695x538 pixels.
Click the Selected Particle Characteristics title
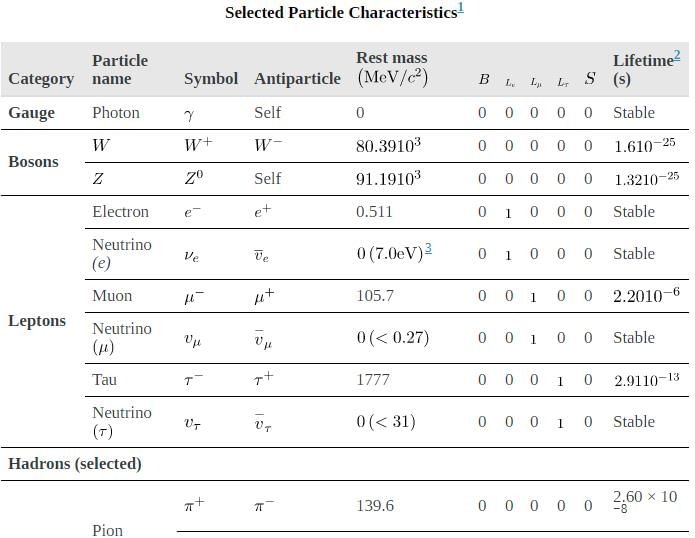(341, 13)
